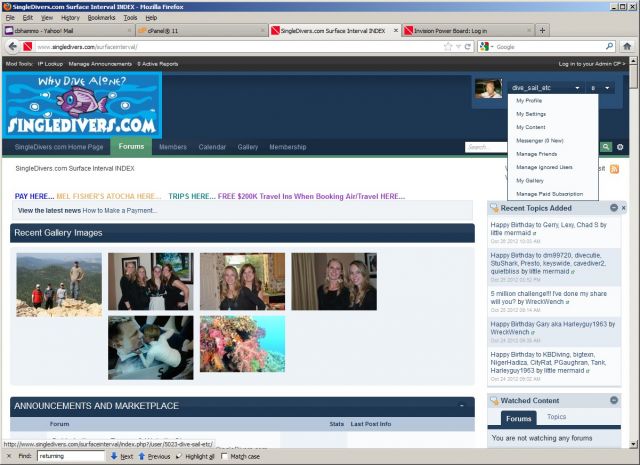Collapse the Recent Topics Added block

pyautogui.click(x=613, y=208)
